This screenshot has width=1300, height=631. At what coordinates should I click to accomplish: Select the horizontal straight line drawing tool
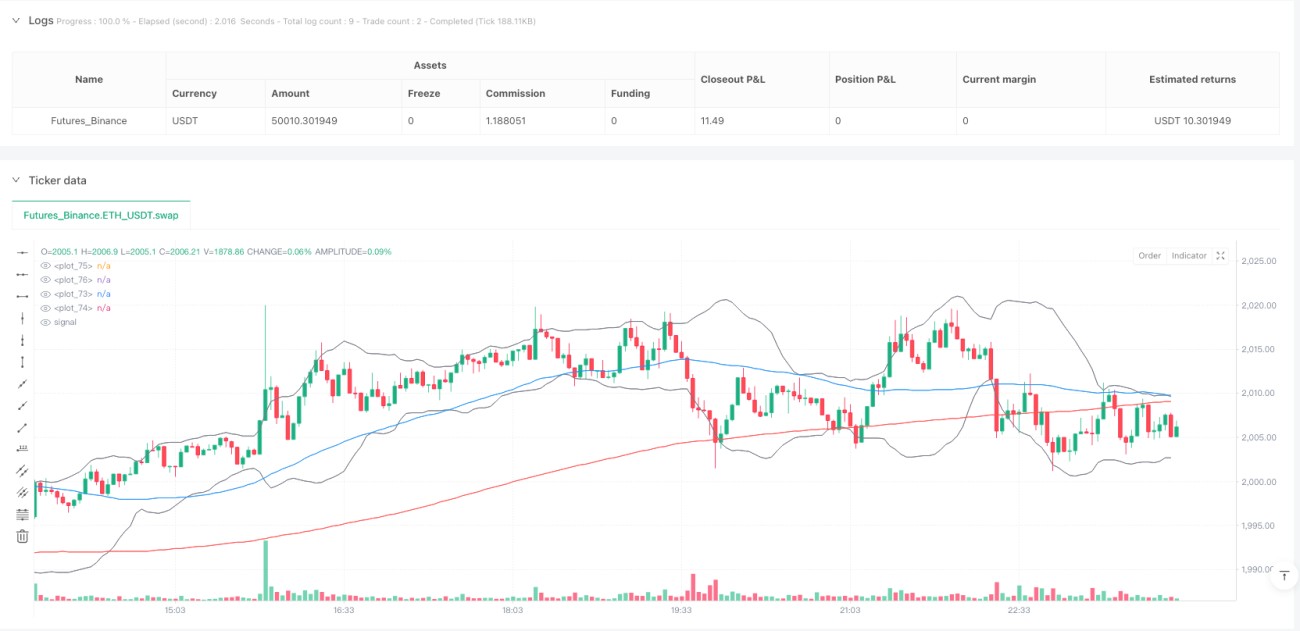tap(22, 254)
